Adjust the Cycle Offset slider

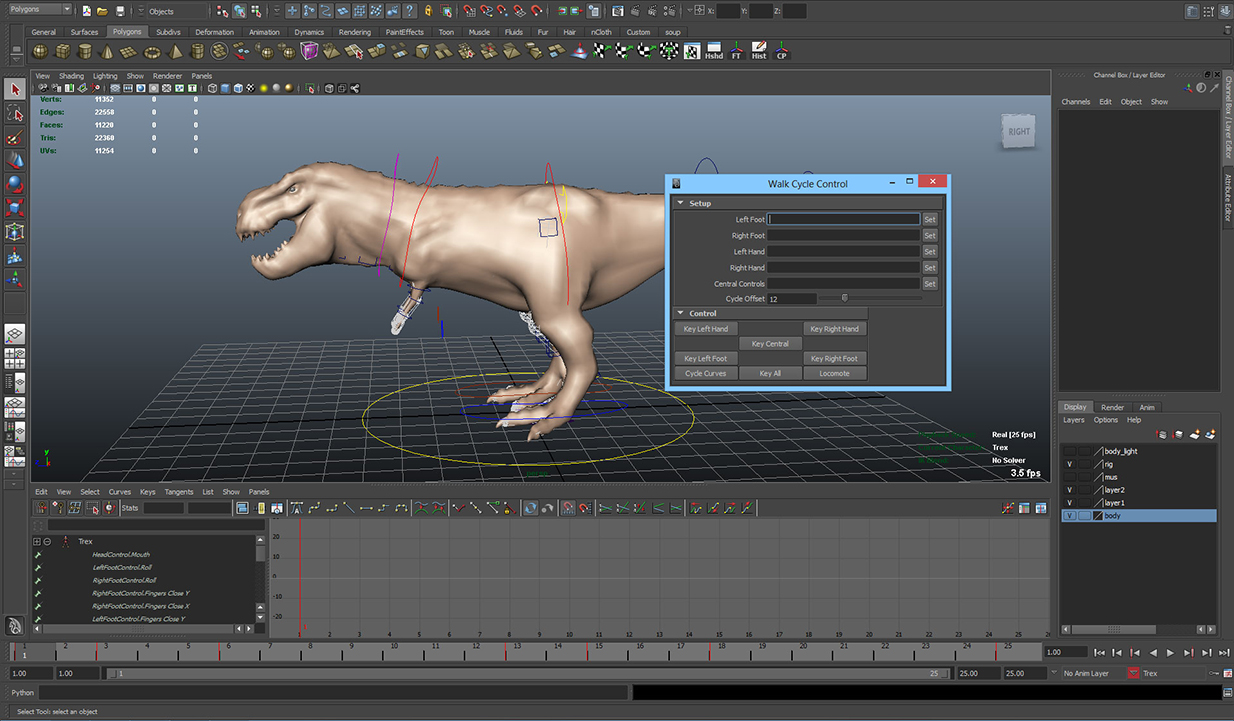(x=845, y=298)
